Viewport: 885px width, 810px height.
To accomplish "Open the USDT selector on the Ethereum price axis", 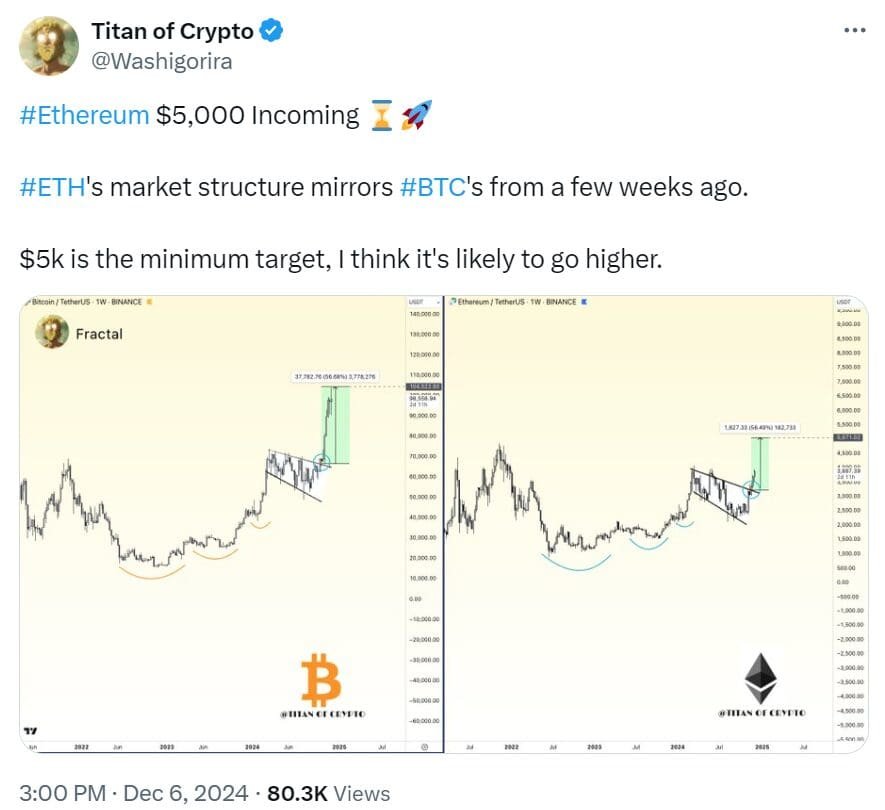I will tap(843, 301).
